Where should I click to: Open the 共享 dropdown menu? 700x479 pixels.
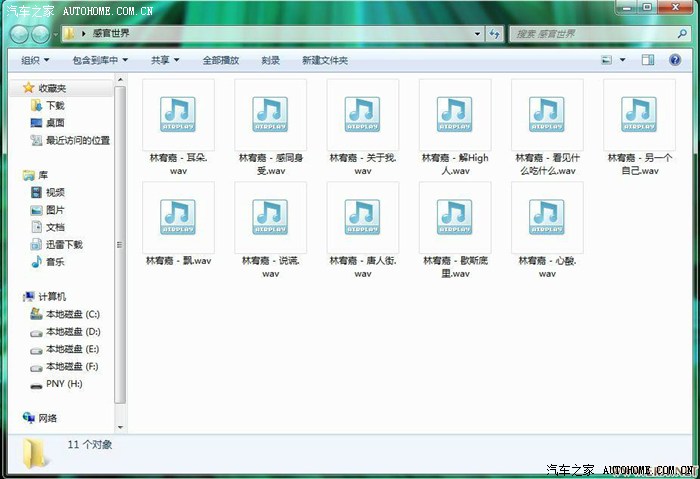coord(165,60)
